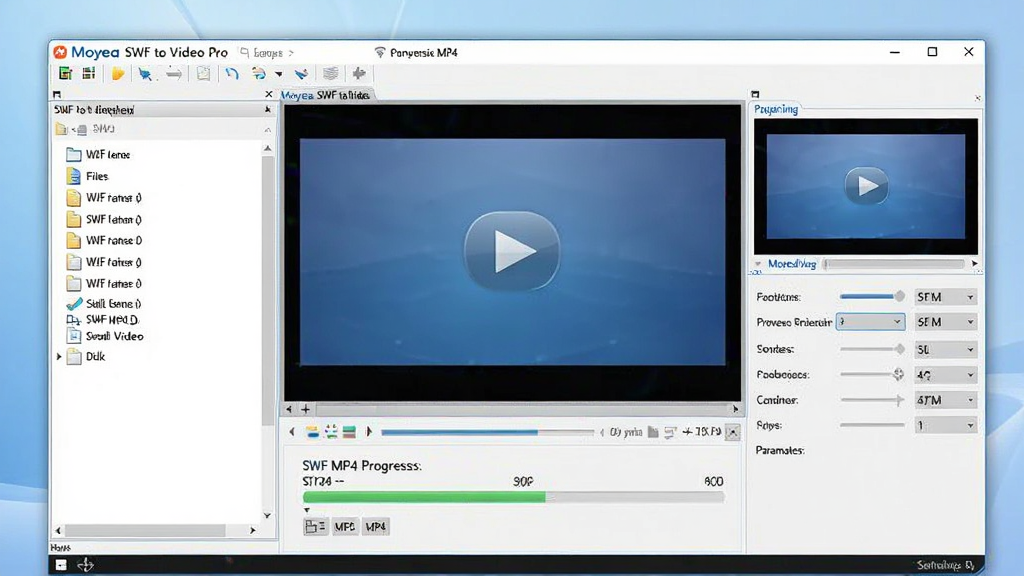Viewport: 1024px width, 576px height.
Task: Click the 'Coniner' slider
Action: tap(872, 400)
